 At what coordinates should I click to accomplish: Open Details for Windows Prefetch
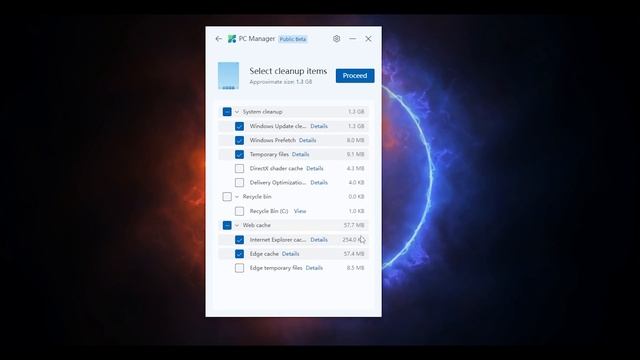point(307,140)
